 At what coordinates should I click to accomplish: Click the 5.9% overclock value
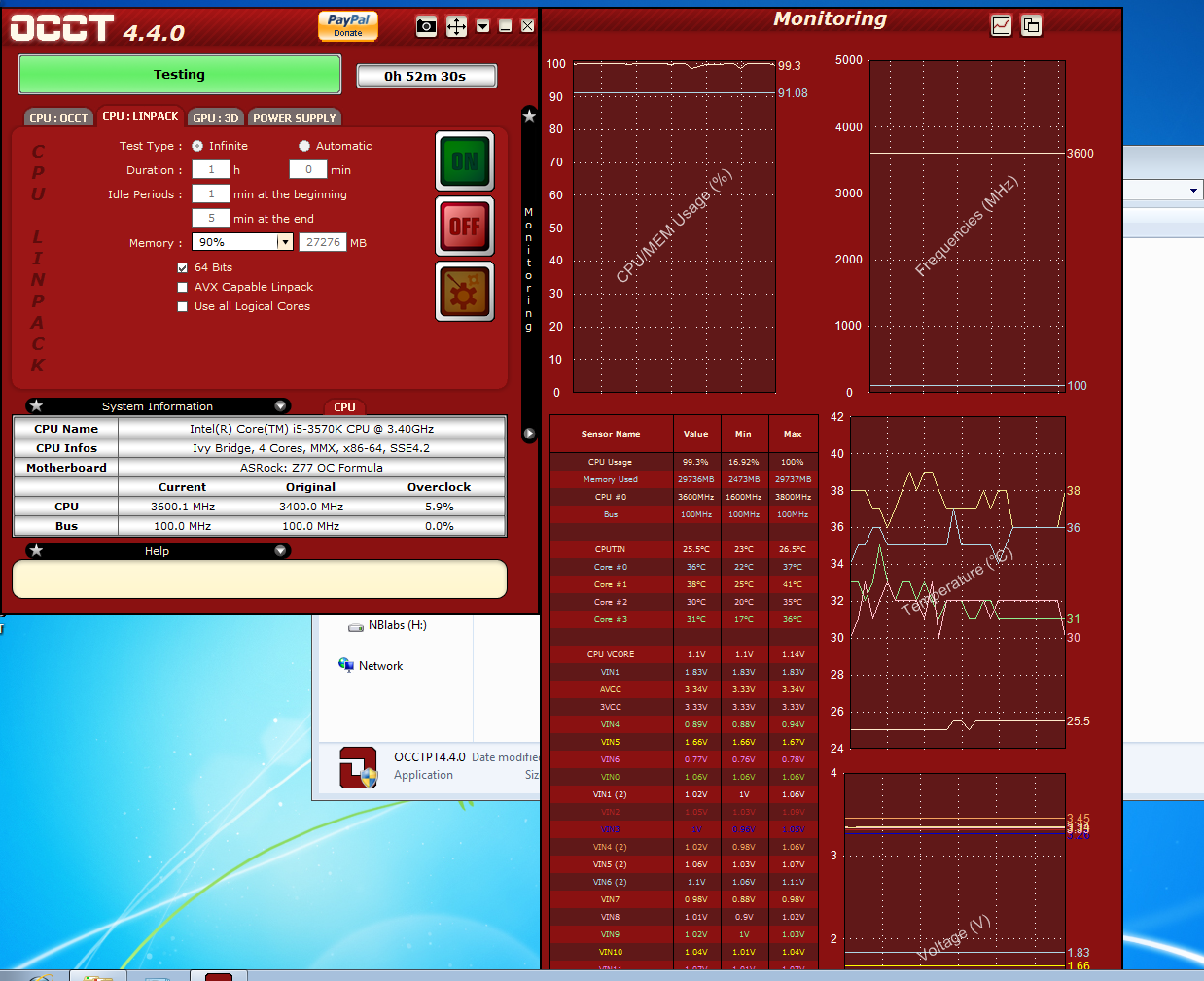point(440,507)
